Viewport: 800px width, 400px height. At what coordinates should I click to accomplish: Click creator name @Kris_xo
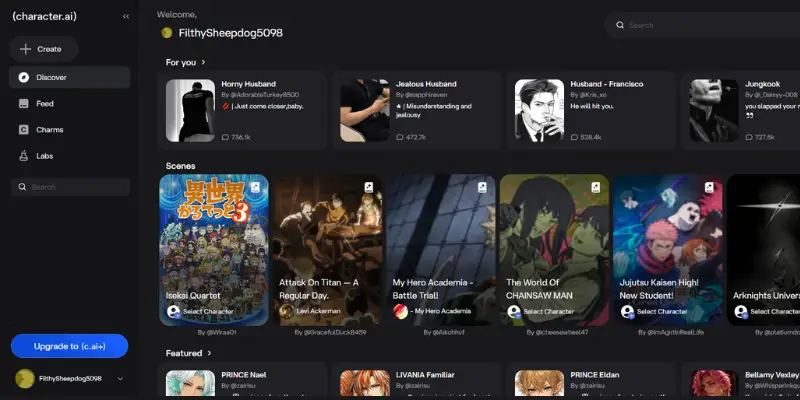point(592,95)
